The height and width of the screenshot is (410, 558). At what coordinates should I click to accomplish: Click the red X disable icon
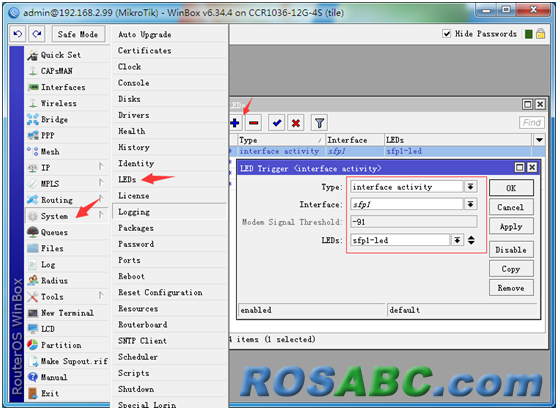point(296,123)
